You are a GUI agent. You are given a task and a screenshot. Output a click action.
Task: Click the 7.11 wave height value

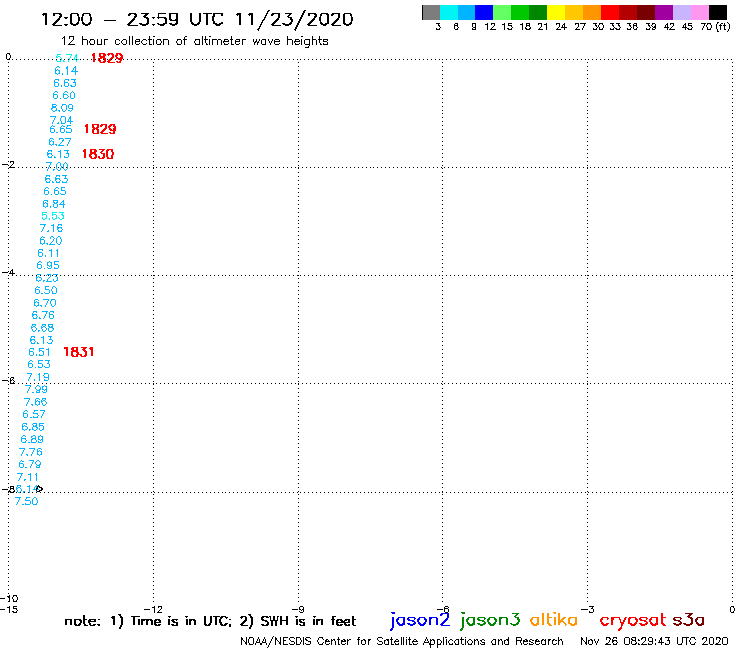pos(27,477)
